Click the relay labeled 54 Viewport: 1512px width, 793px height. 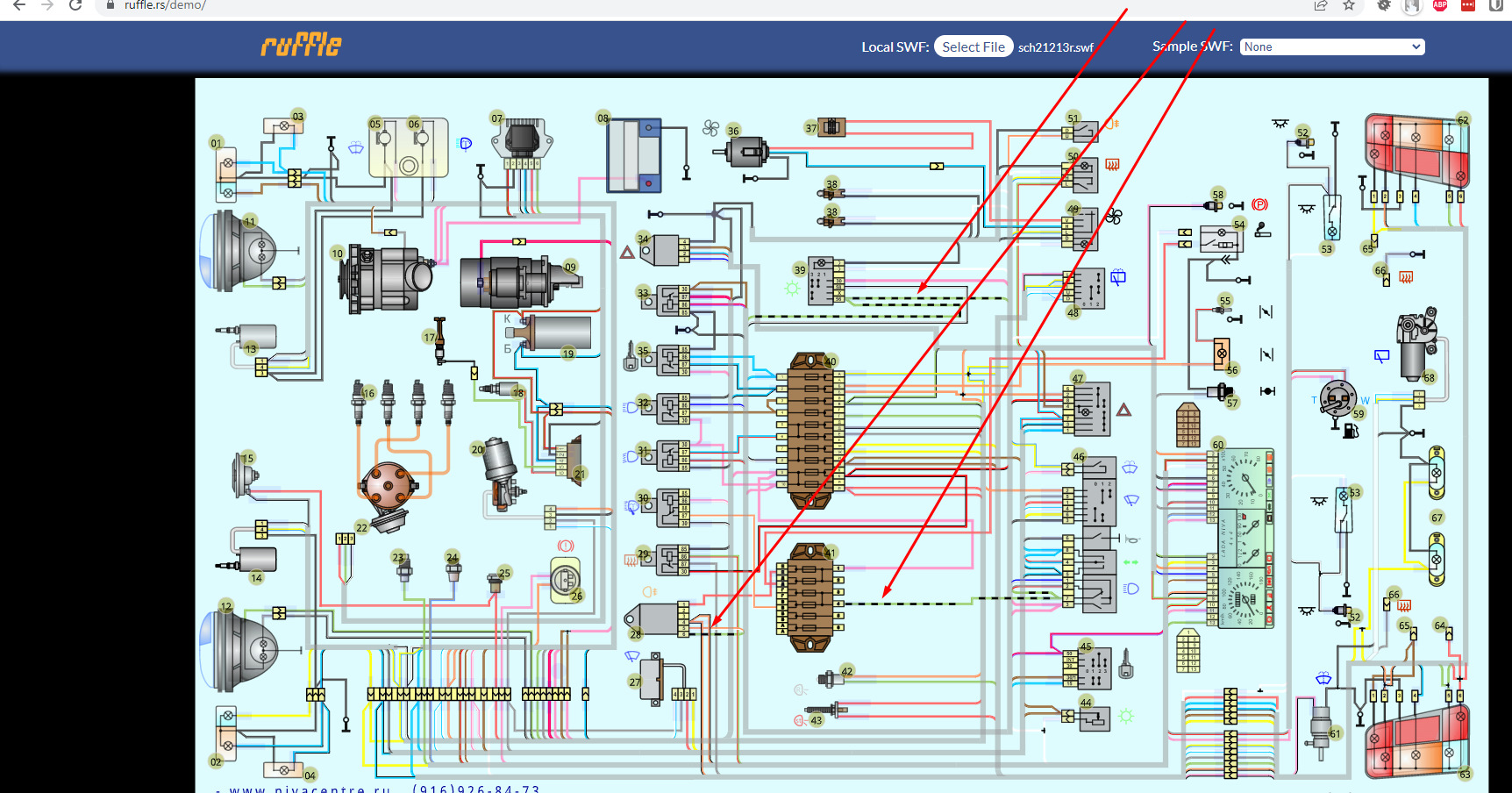tap(1220, 239)
